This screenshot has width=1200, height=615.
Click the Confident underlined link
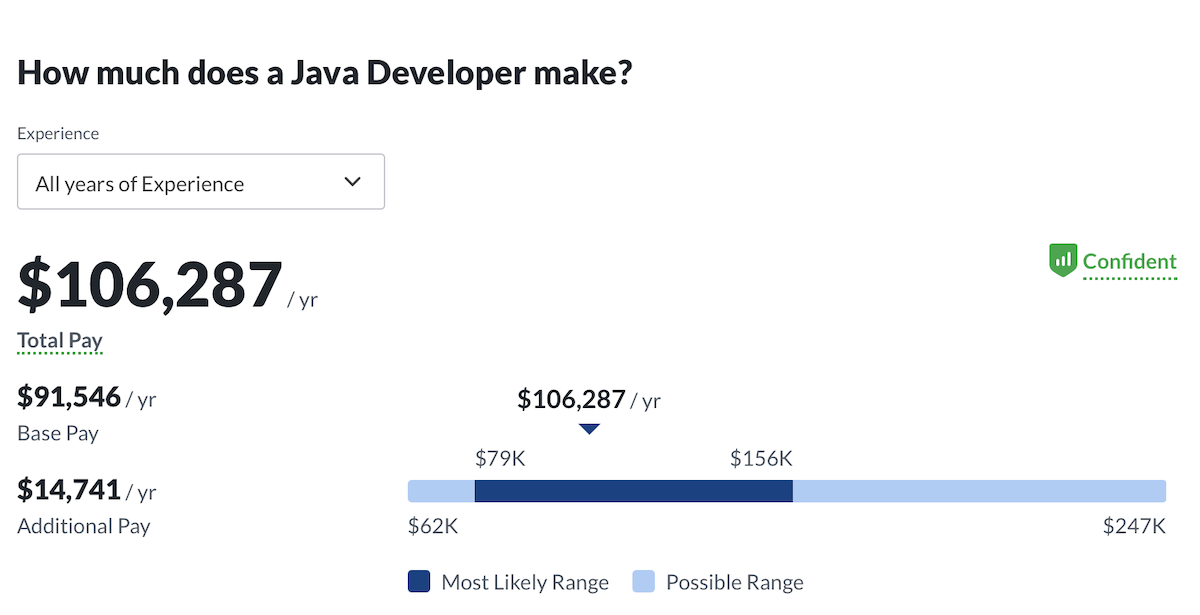[1130, 262]
